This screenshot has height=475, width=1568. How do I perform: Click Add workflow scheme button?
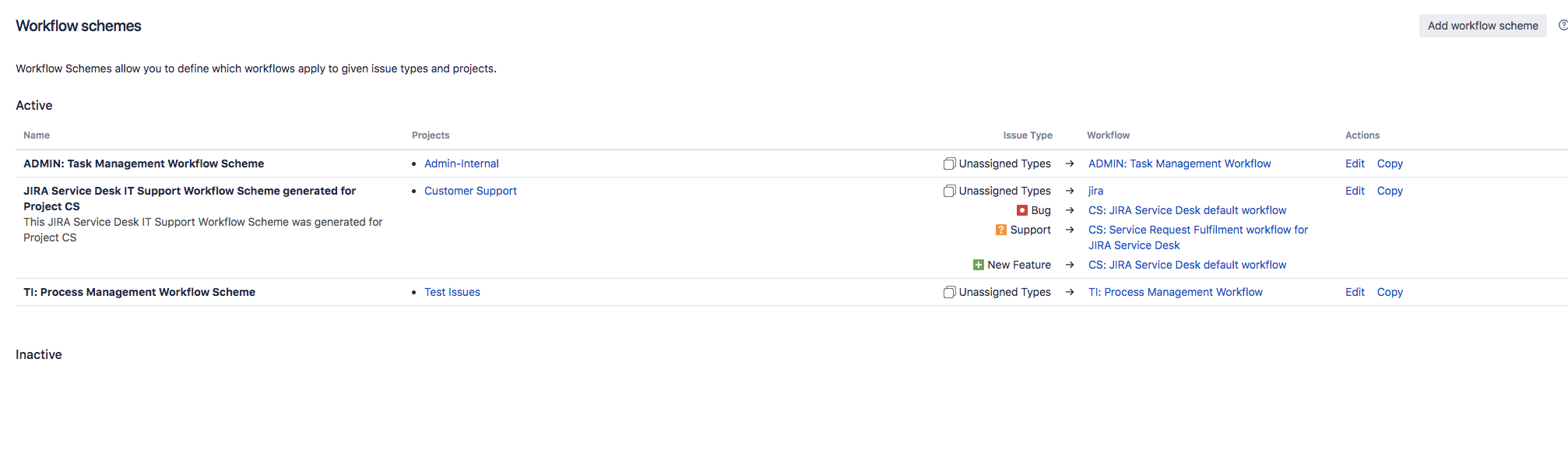(x=1482, y=26)
